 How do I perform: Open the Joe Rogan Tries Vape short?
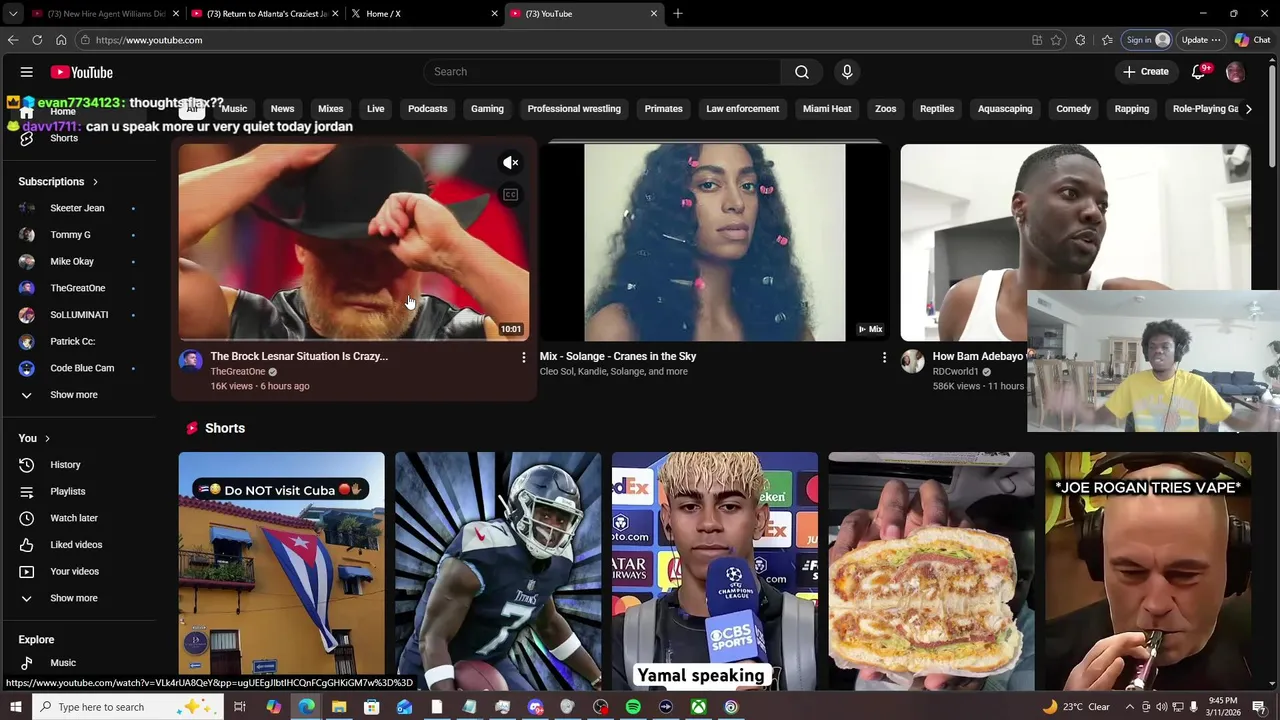(1147, 570)
